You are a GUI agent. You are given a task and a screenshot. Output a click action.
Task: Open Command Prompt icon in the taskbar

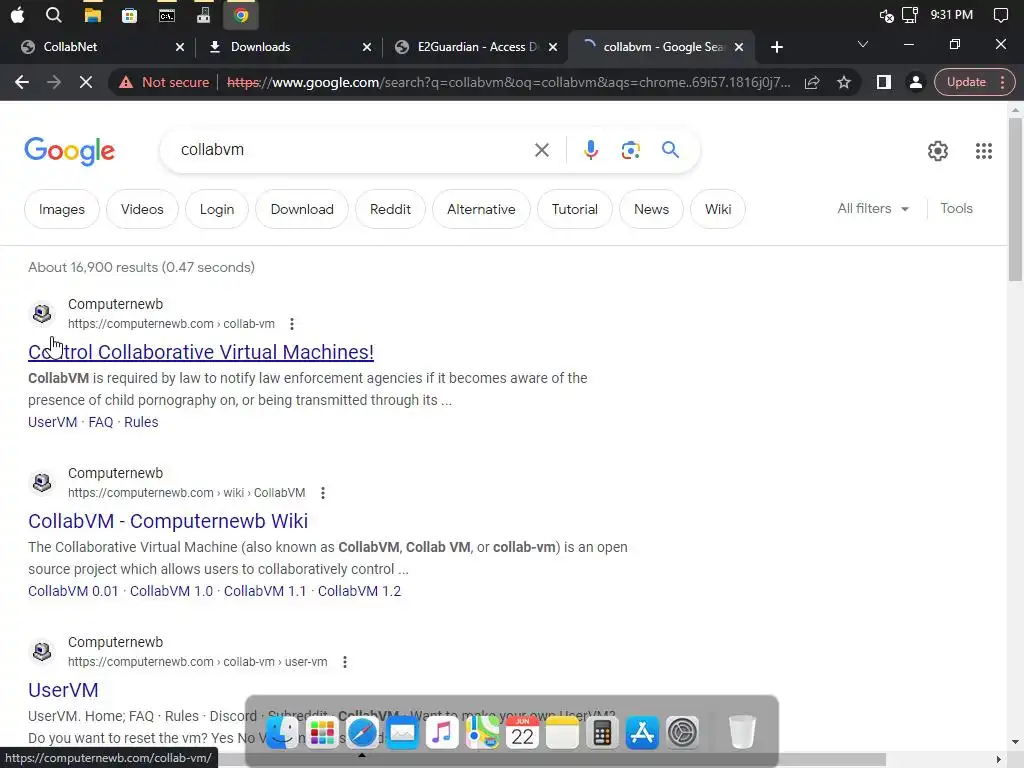pyautogui.click(x=167, y=15)
